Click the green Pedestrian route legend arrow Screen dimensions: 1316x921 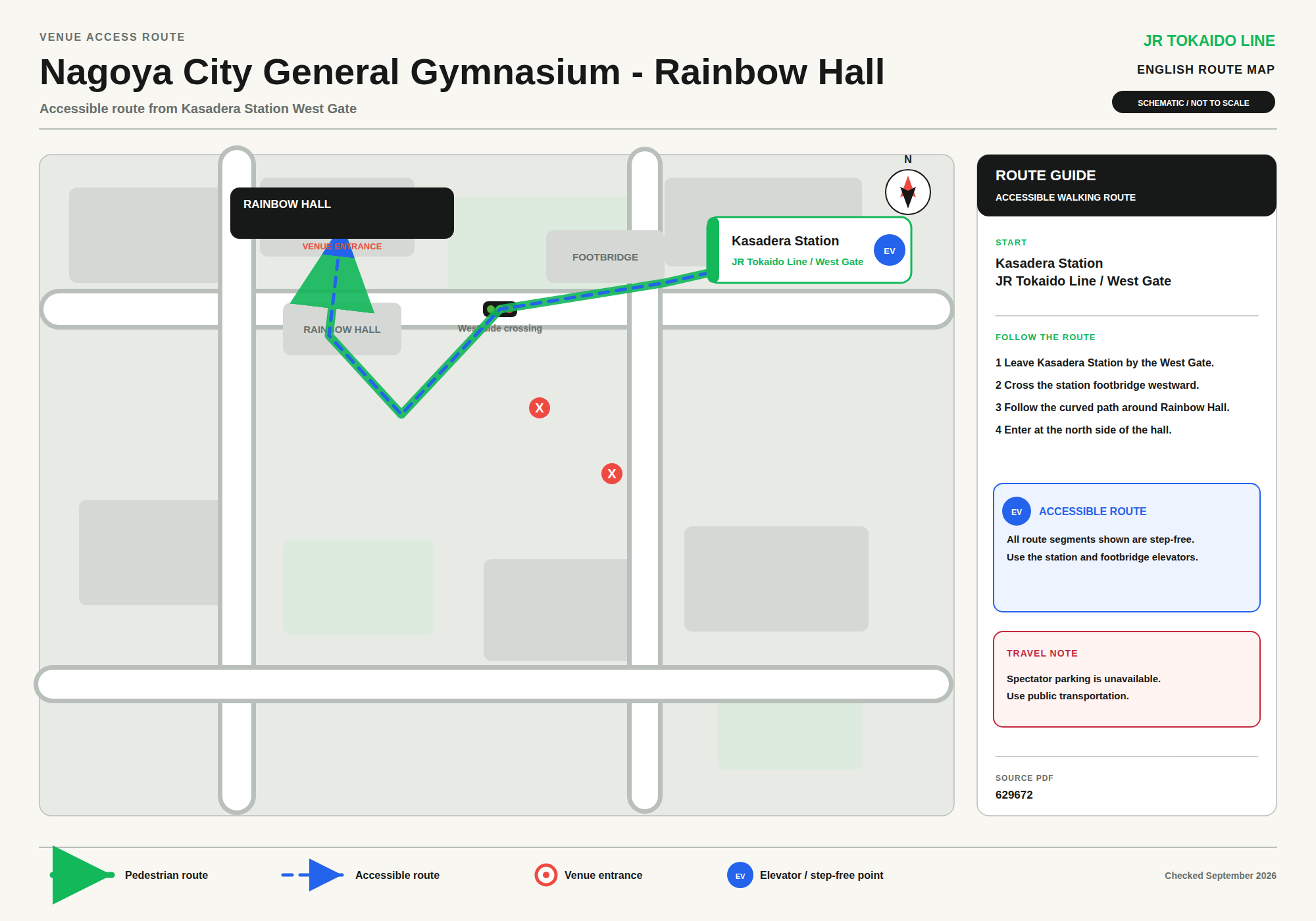pos(83,875)
